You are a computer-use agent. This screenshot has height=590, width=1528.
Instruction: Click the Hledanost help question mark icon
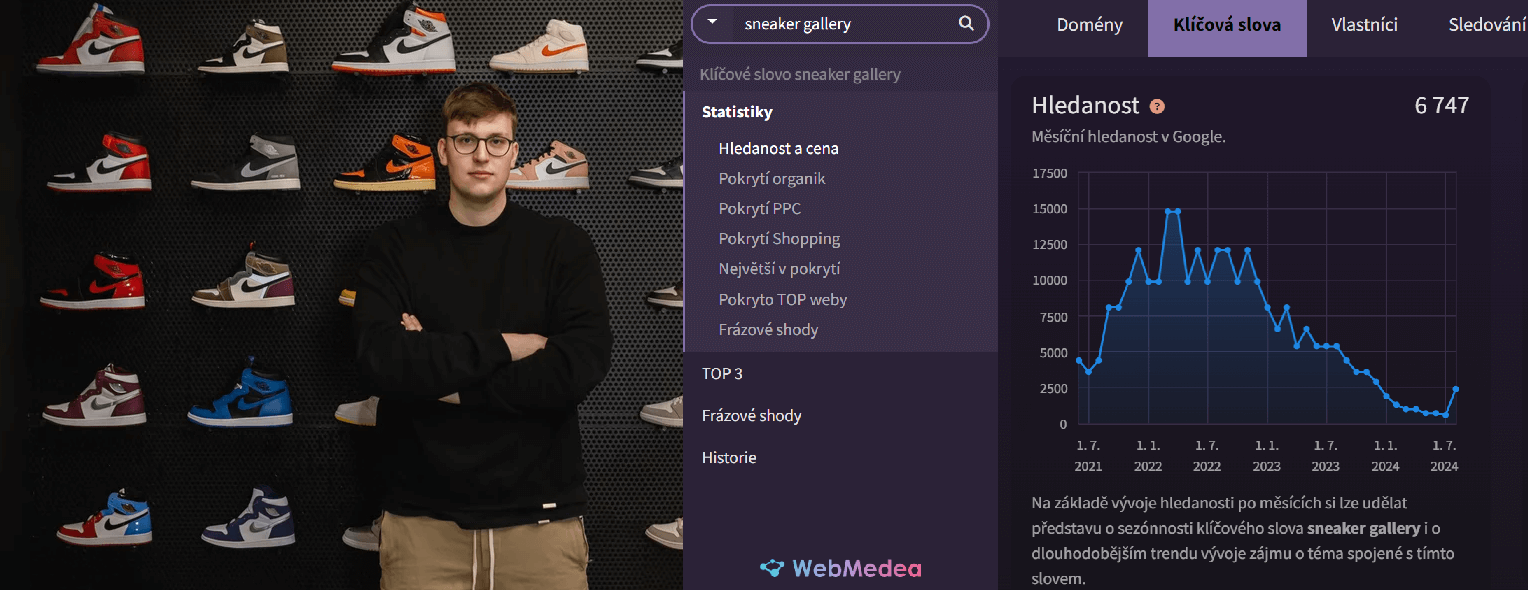tap(1157, 106)
